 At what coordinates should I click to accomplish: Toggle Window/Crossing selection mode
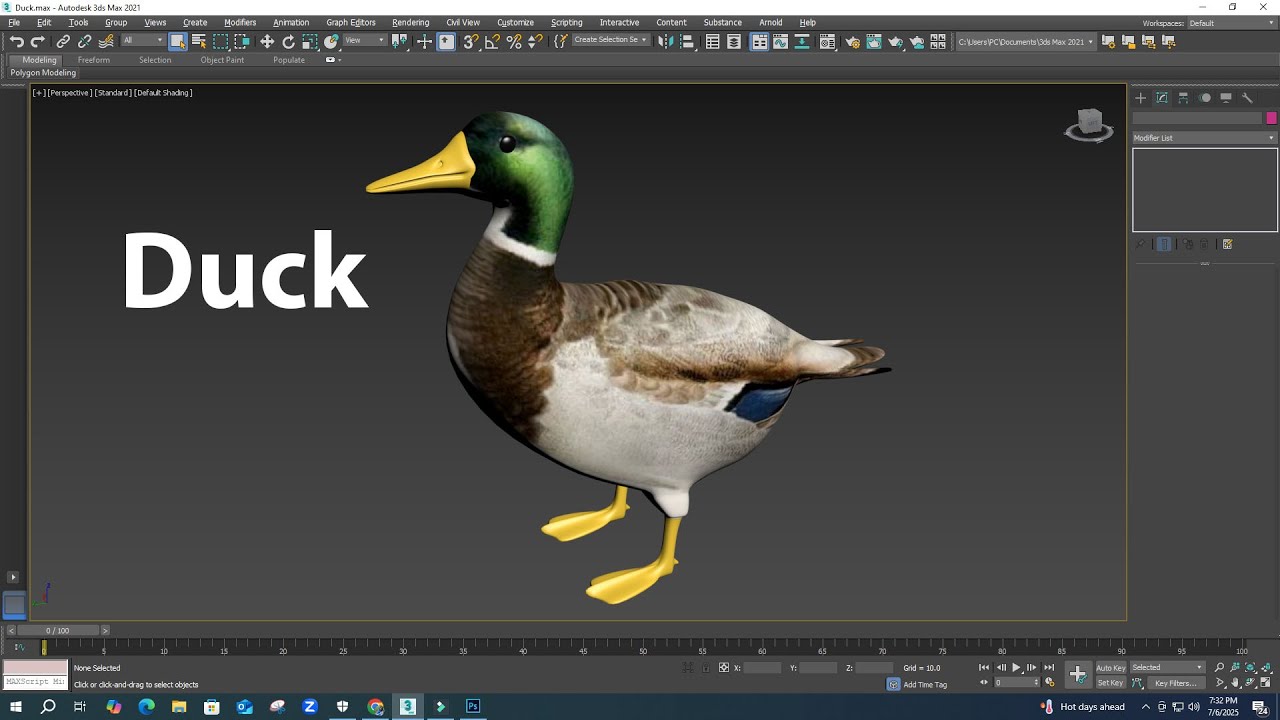[x=242, y=41]
